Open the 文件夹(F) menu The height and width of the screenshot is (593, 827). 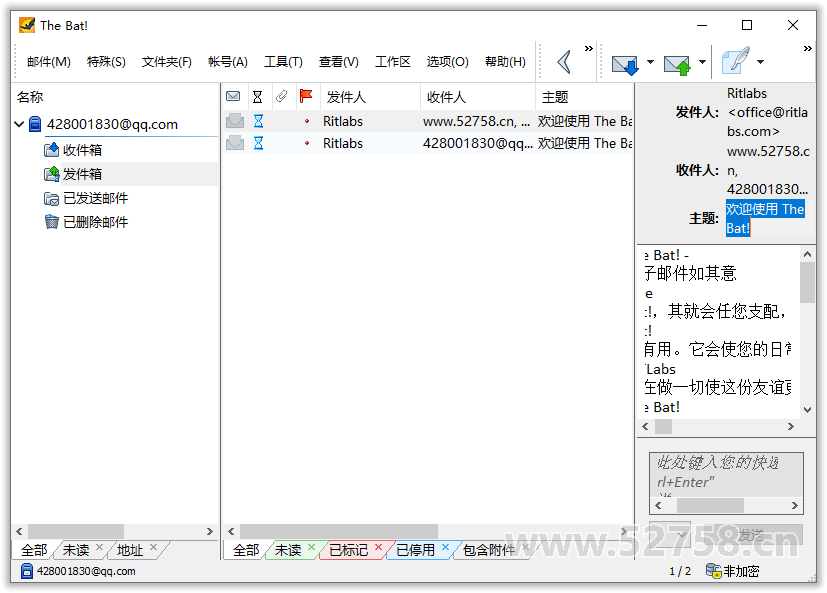[166, 62]
